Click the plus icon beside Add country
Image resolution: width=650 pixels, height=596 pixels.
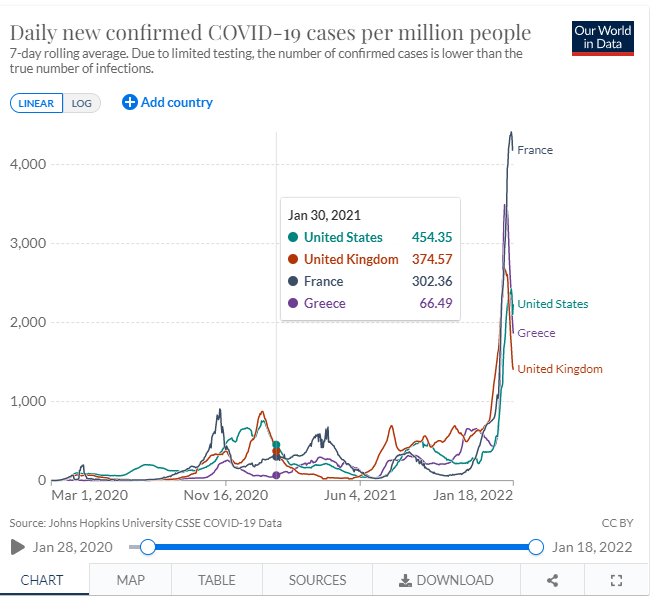[129, 102]
